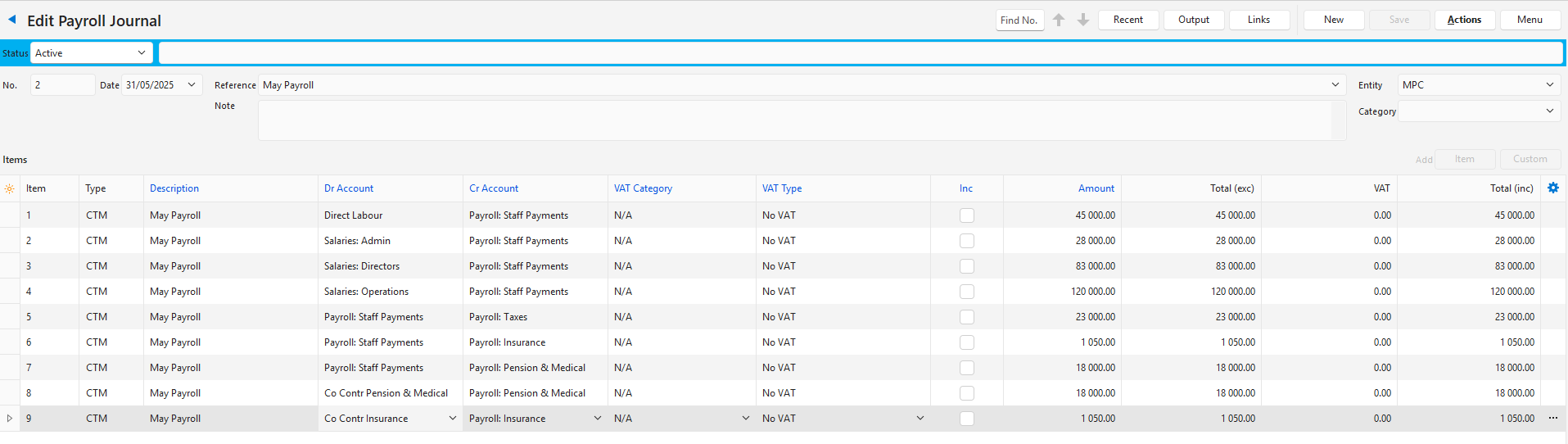Click the up arrow for previous record
The image size is (1568, 444).
pos(1059,20)
